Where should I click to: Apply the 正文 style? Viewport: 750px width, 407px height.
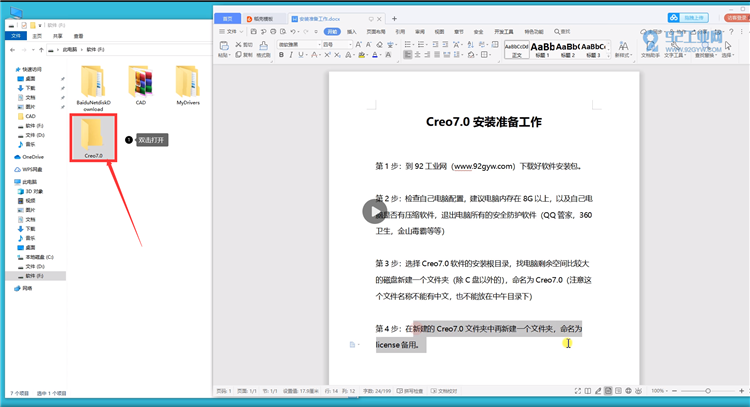pyautogui.click(x=517, y=50)
